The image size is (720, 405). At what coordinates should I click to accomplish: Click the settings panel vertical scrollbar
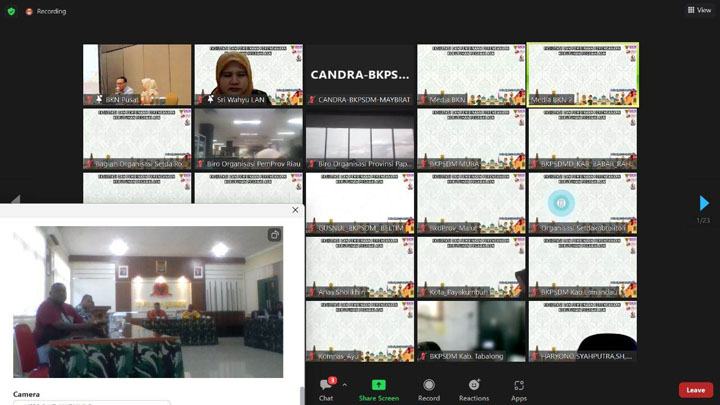(301, 396)
